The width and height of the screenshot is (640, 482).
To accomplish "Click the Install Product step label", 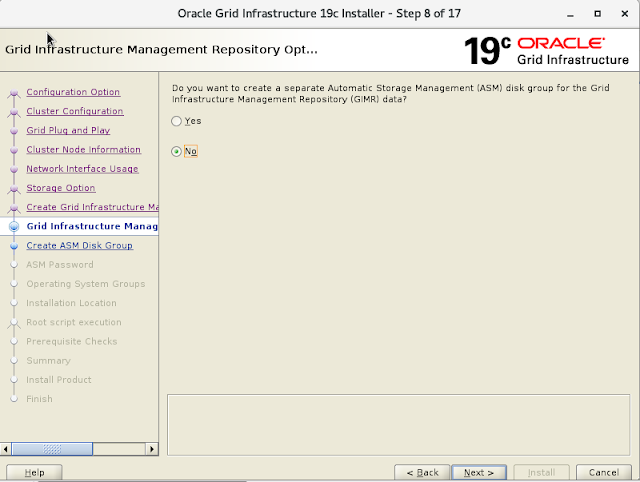I will (x=59, y=380).
